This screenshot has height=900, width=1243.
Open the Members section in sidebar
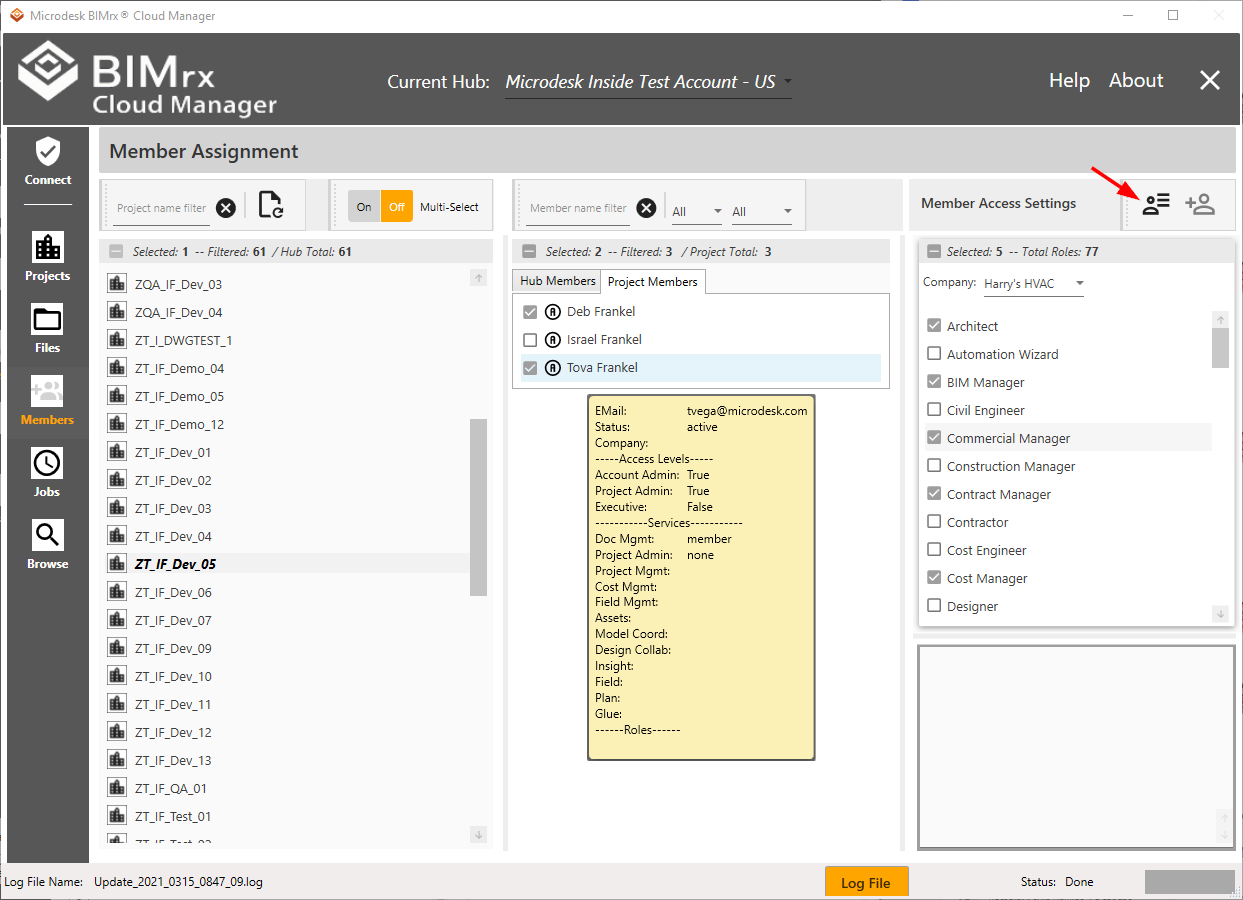48,402
